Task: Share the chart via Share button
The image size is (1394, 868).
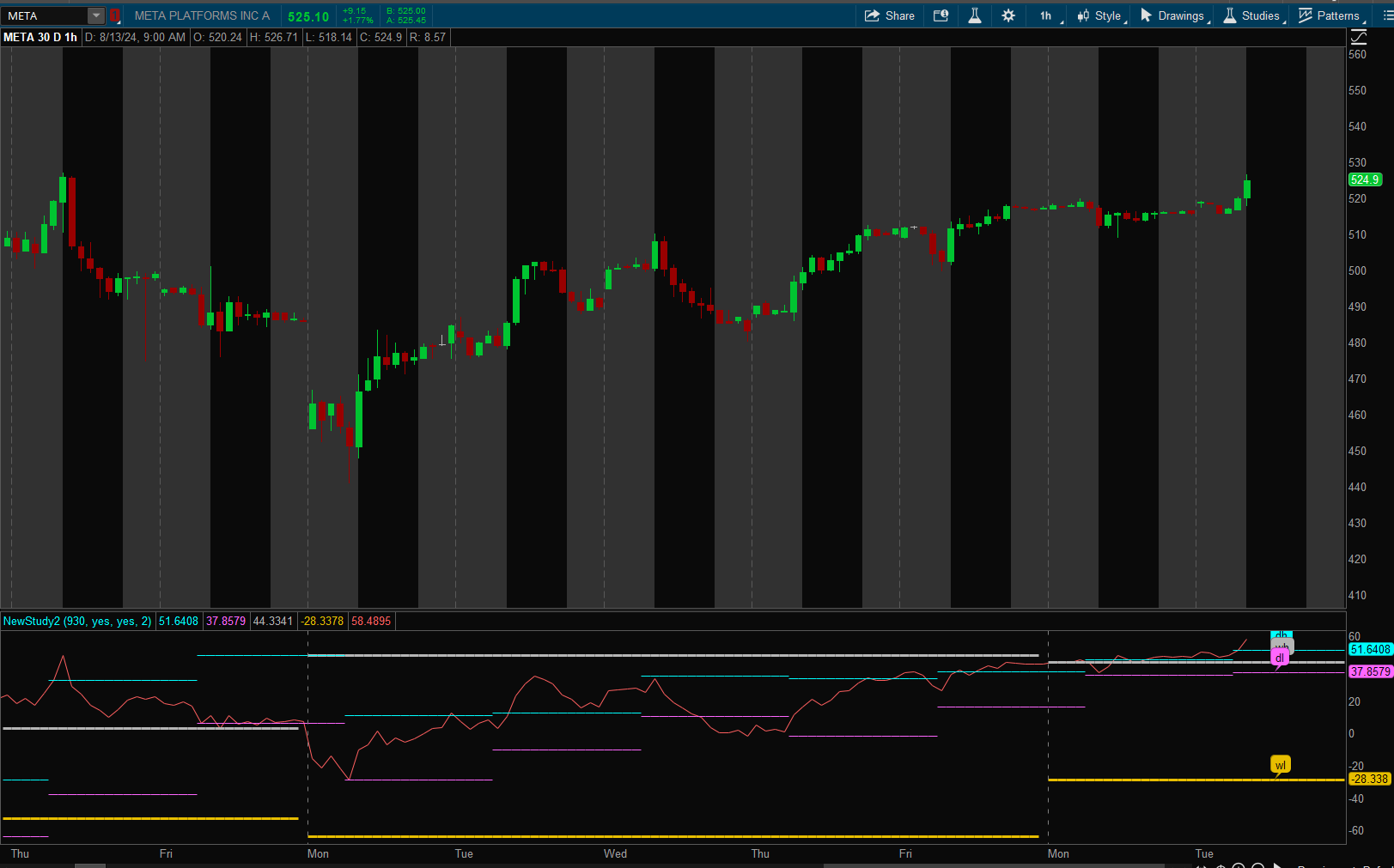Action: pos(890,15)
